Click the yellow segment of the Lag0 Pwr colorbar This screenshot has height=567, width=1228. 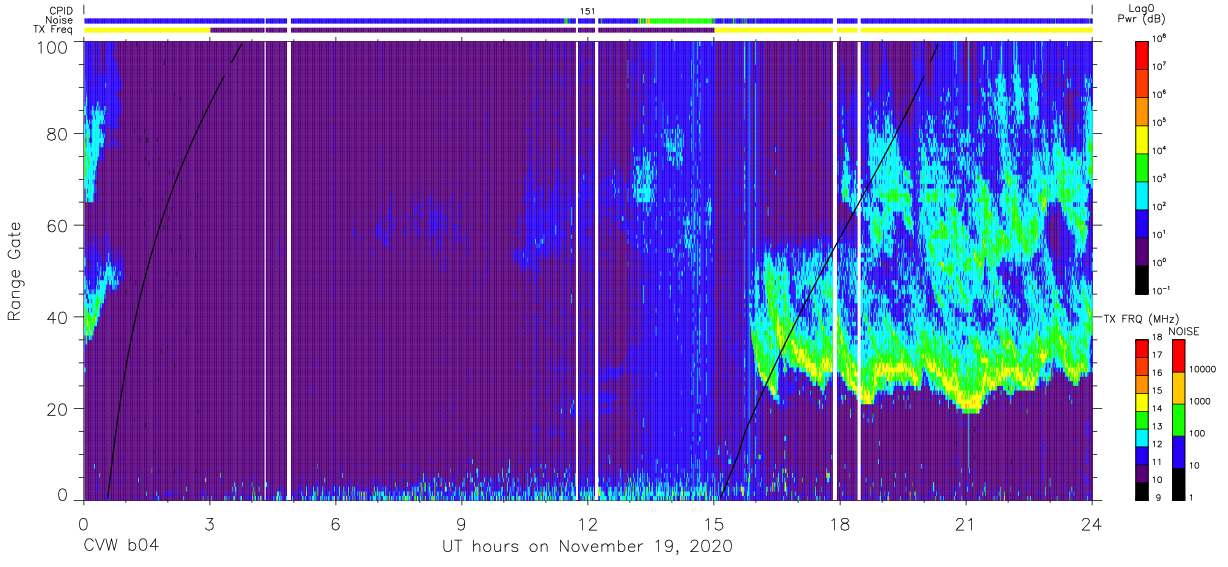(x=1142, y=138)
